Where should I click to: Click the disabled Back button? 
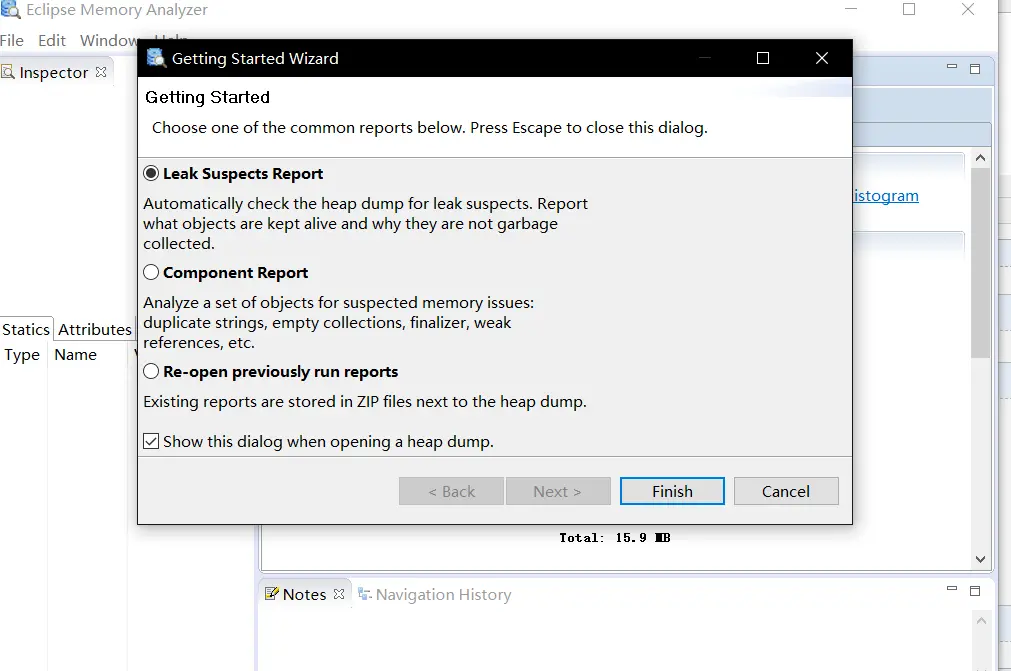pyautogui.click(x=451, y=491)
